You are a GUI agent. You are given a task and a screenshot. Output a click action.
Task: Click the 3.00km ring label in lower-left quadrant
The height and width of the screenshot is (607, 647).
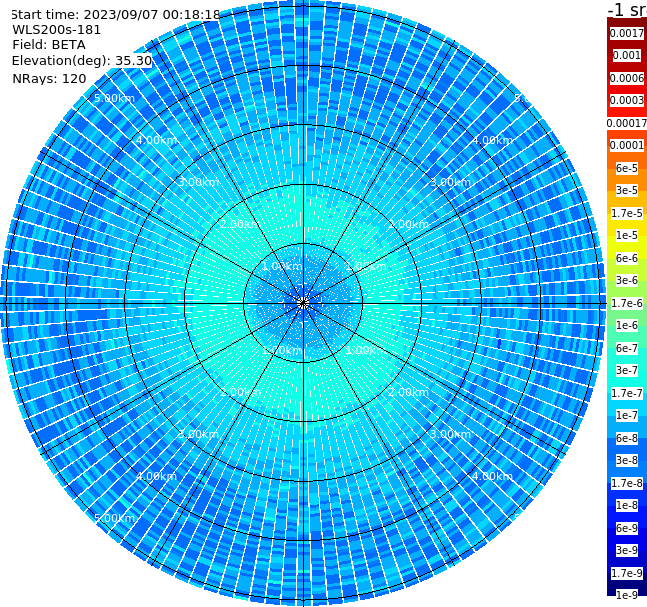(198, 434)
